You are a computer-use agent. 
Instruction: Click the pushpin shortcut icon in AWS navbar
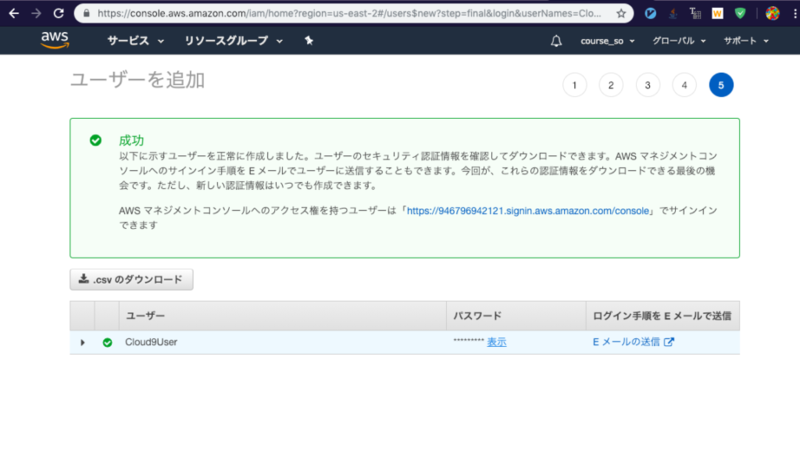(309, 41)
